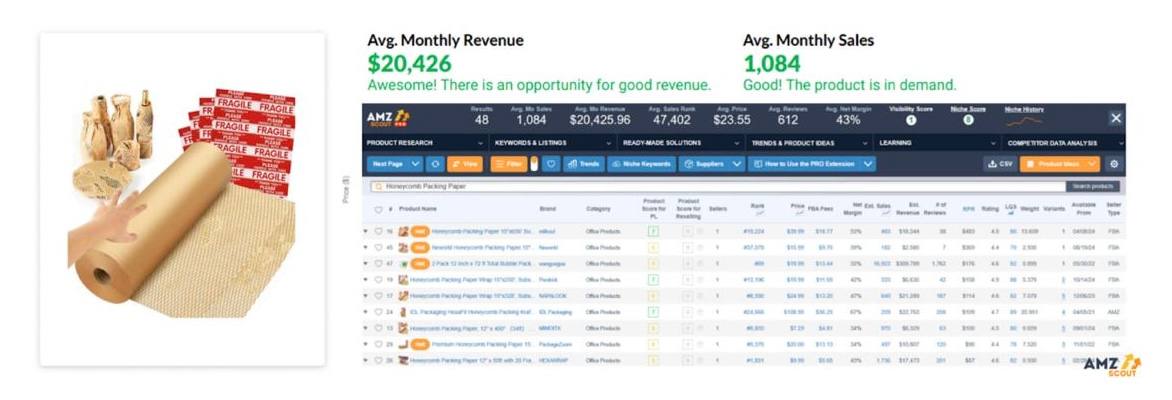1172x400 pixels.
Task: Favorite product row number 47
Action: point(378,263)
